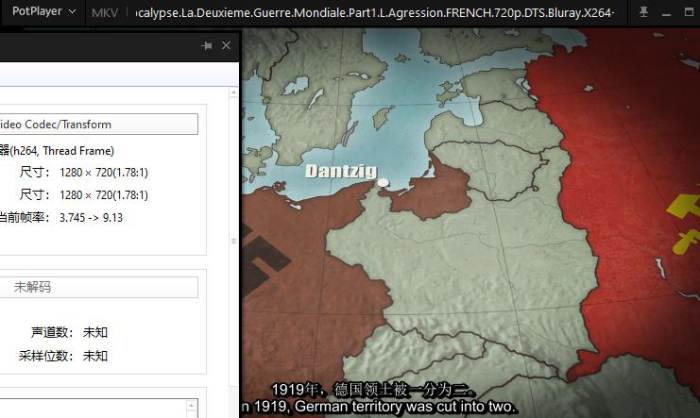Click the info panel scrollbar up arrow
700x418 pixels.
[233, 92]
